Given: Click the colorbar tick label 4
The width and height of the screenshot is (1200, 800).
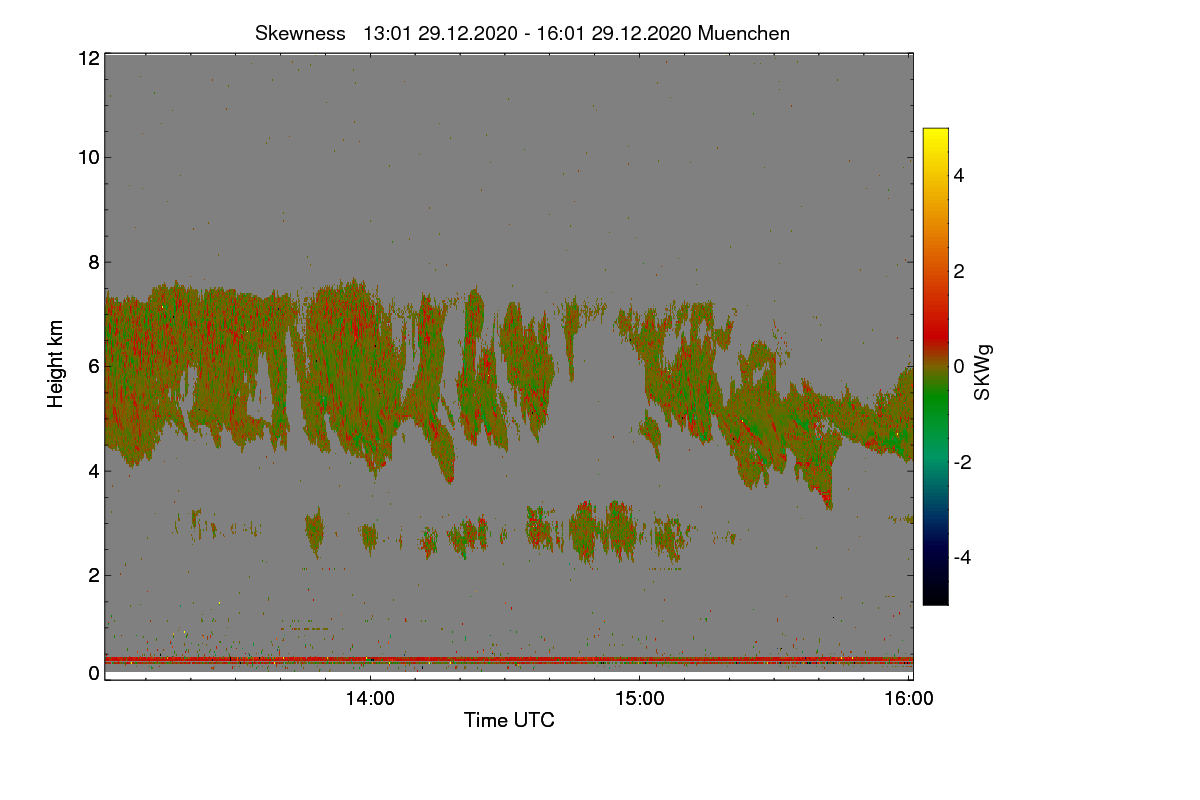Looking at the screenshot, I should coord(959,175).
